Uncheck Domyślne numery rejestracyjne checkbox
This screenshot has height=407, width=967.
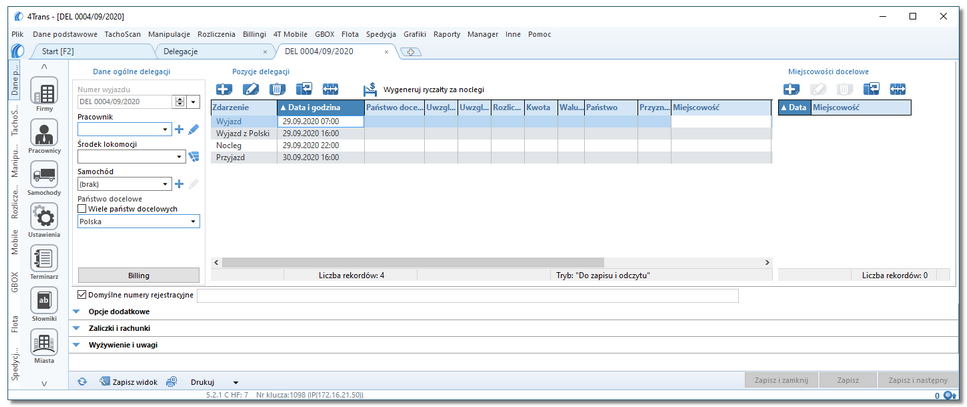82,295
